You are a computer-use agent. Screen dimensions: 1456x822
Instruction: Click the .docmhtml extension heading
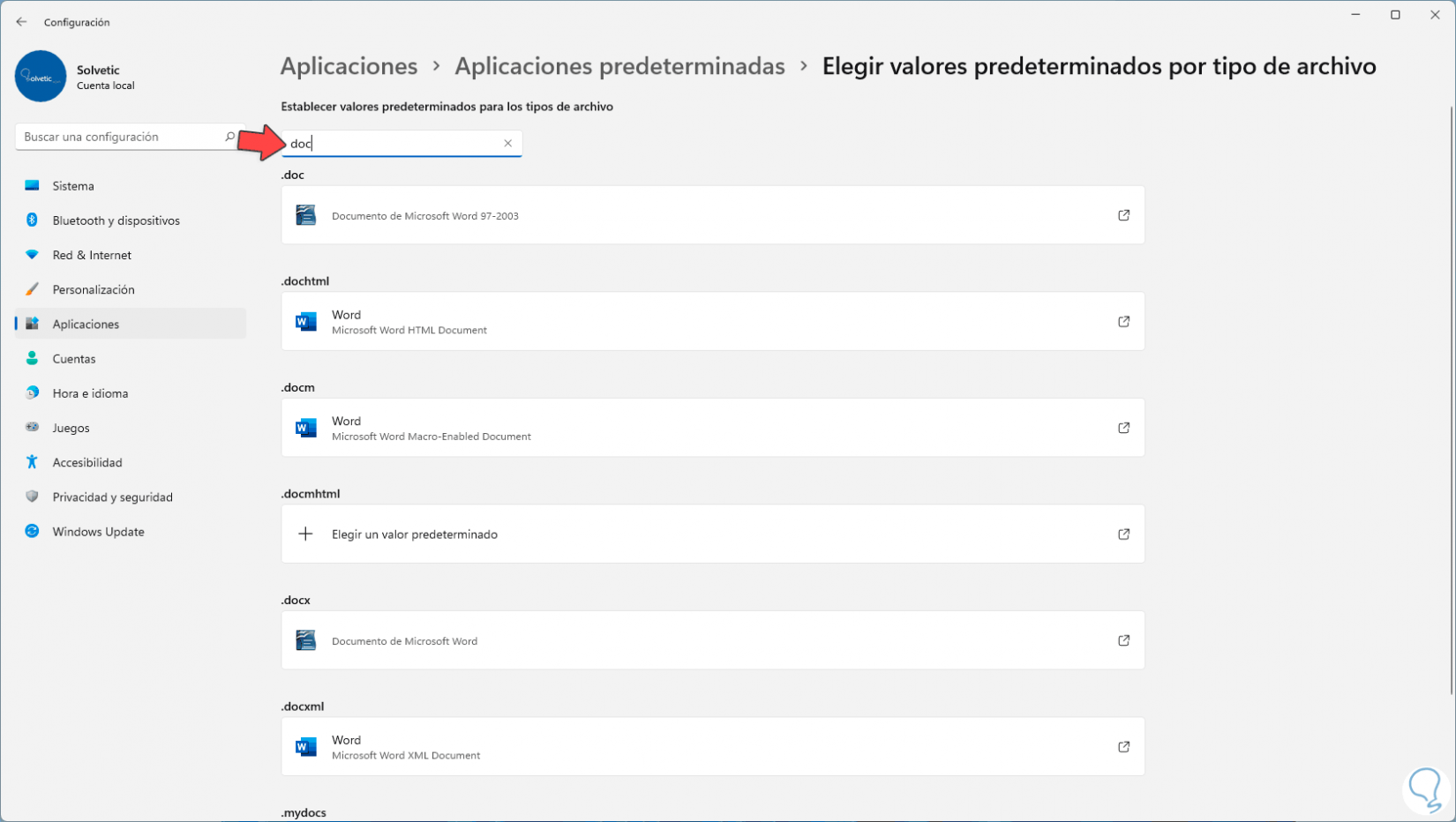[311, 494]
